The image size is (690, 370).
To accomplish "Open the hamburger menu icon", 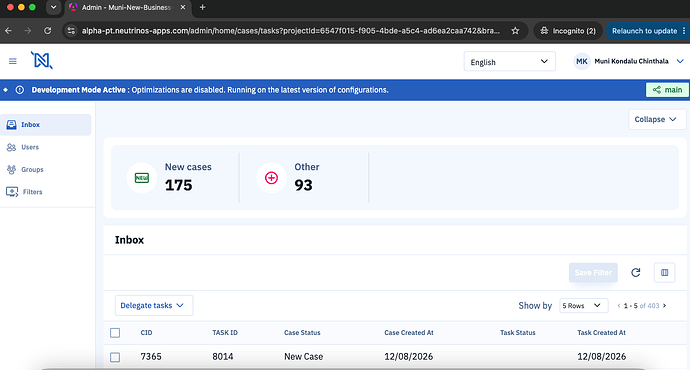I will (13, 61).
